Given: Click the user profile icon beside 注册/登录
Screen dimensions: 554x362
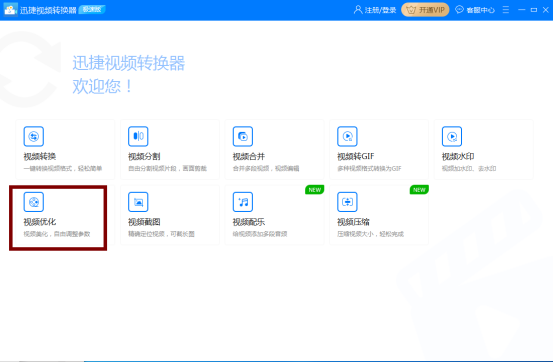Looking at the screenshot, I should pos(358,10).
